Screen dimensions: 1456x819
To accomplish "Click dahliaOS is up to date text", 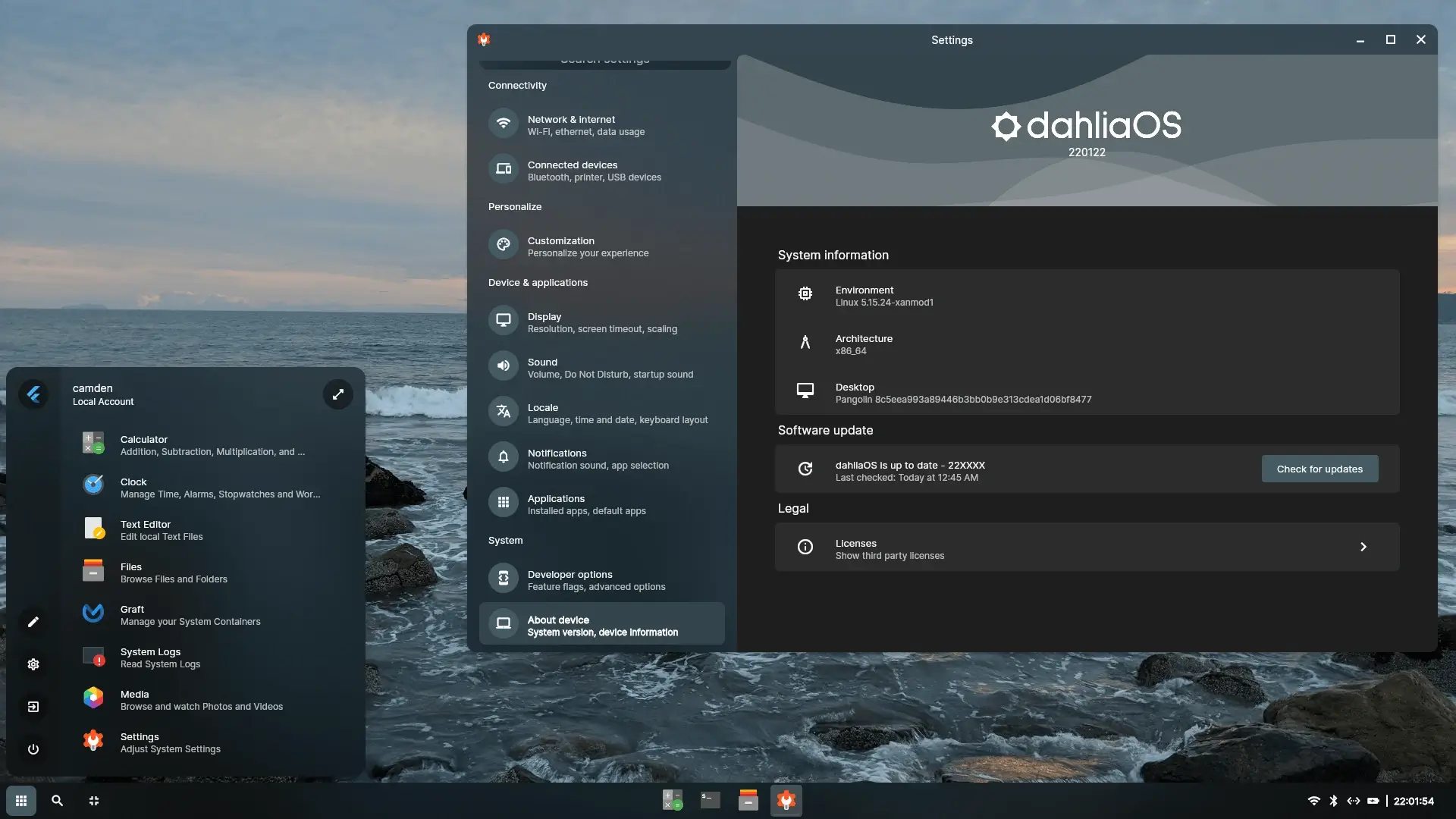I will point(910,465).
